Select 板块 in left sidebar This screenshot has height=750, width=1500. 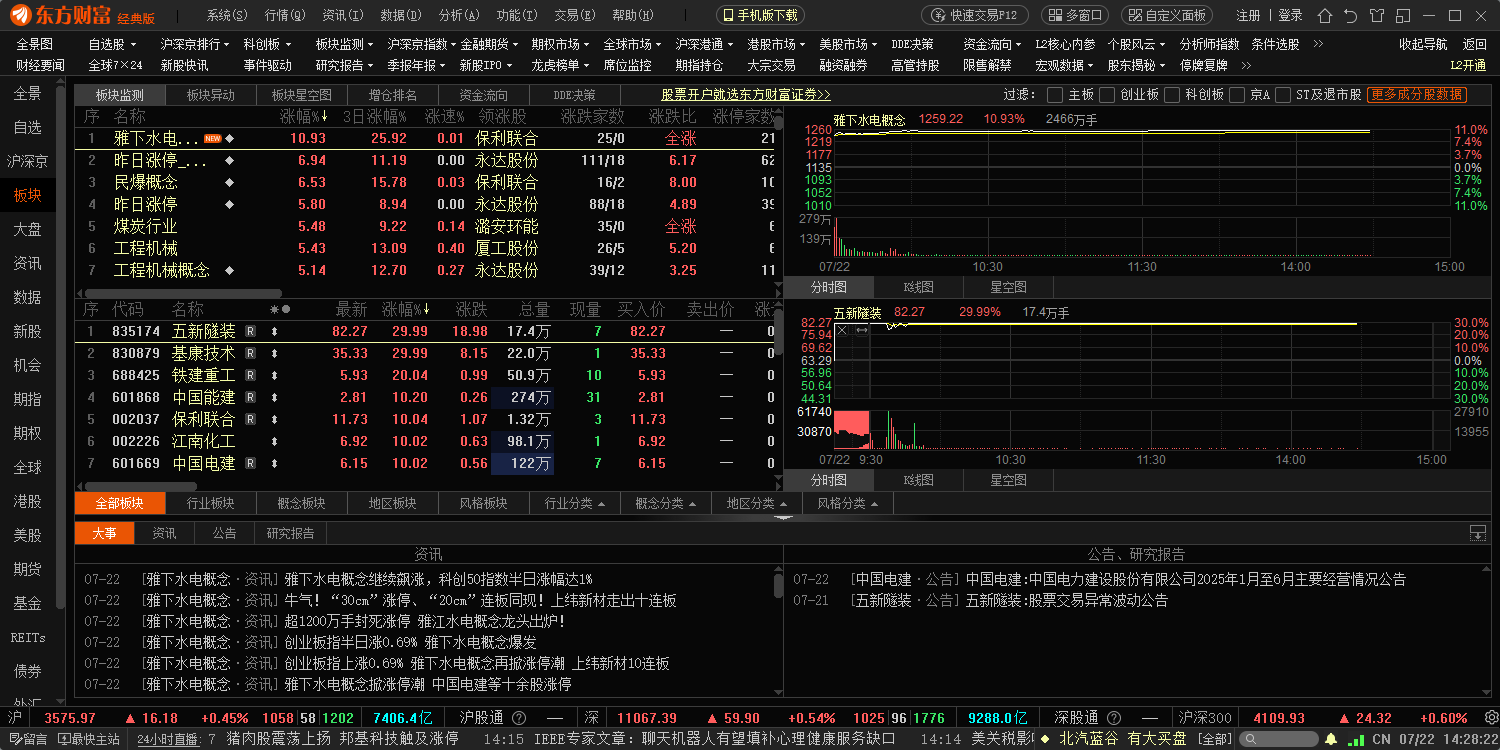coord(27,195)
